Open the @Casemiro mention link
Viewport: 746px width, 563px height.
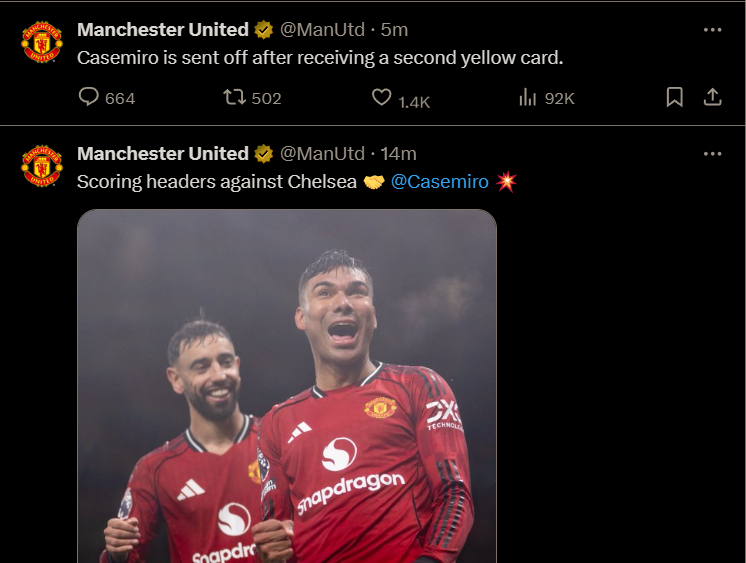[439, 181]
